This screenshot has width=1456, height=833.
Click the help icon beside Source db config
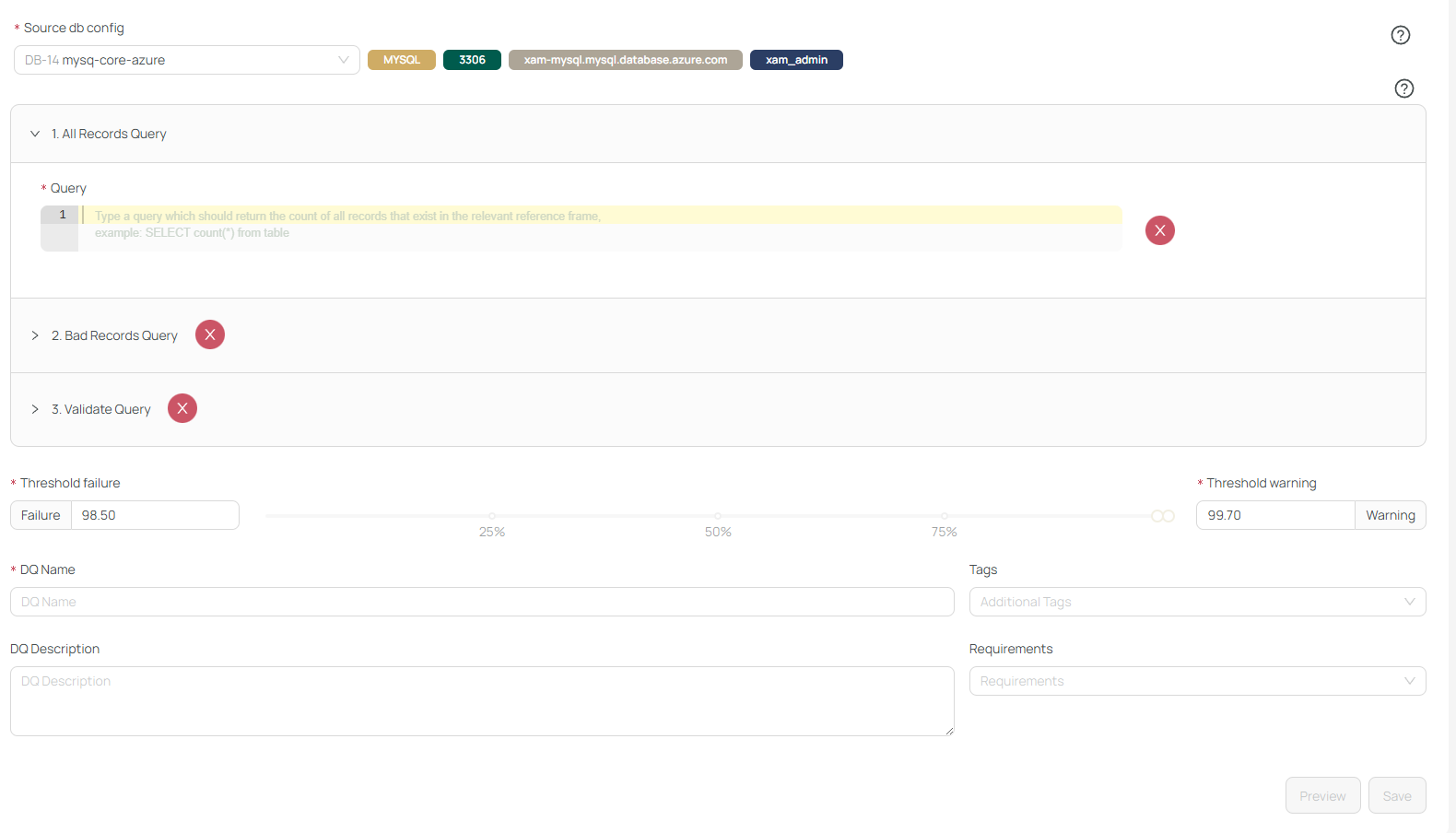[x=1400, y=35]
